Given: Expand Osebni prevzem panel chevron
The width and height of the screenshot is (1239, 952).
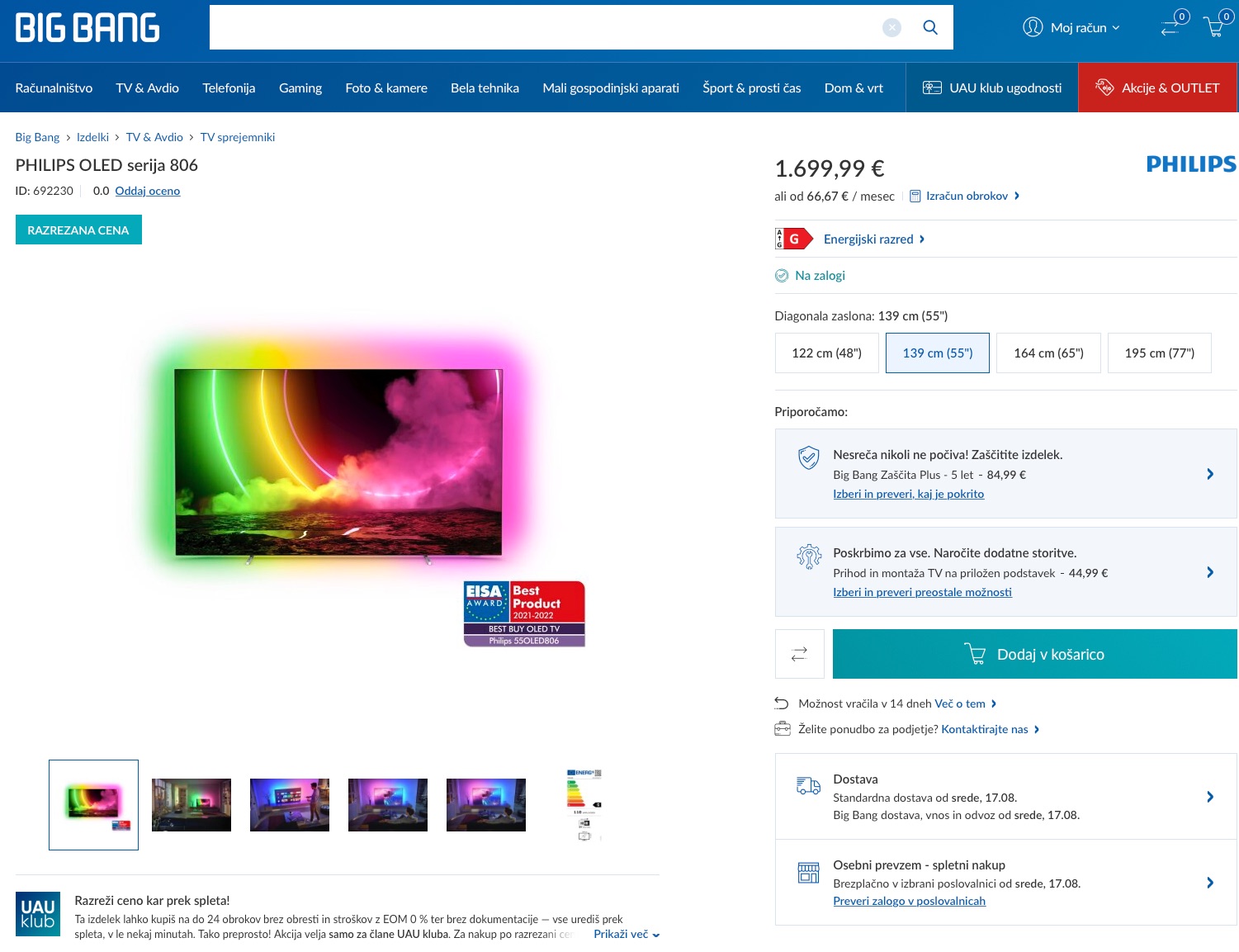Looking at the screenshot, I should (x=1210, y=883).
